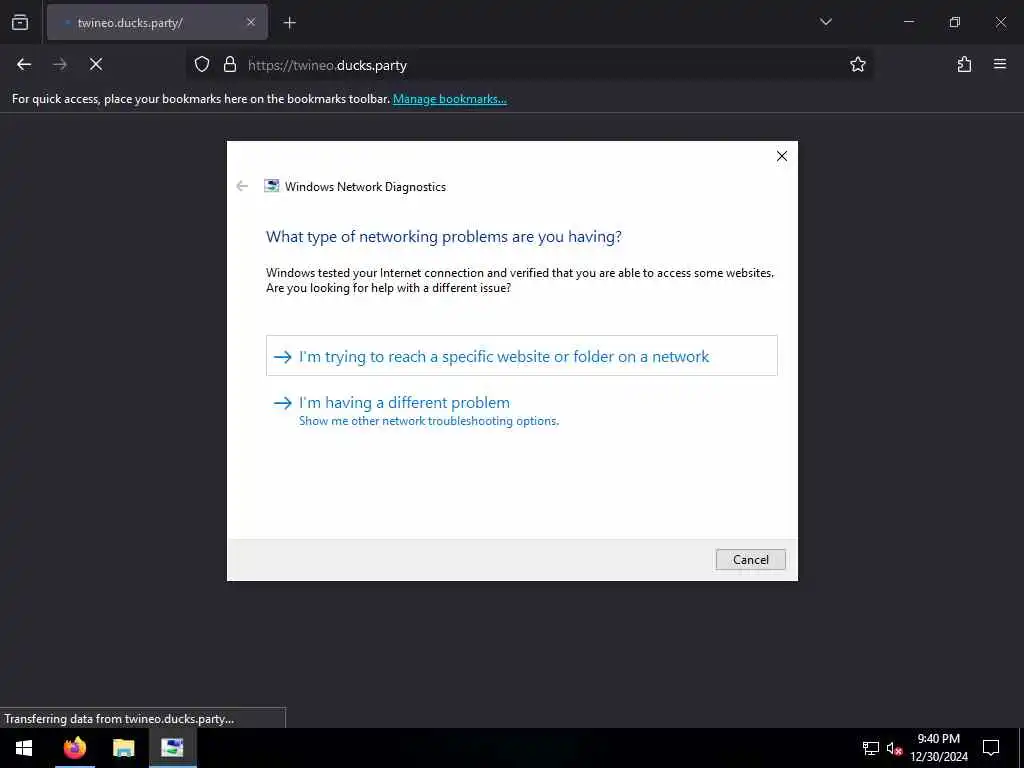Open Manage bookmarks link
The width and height of the screenshot is (1024, 768).
coord(449,99)
